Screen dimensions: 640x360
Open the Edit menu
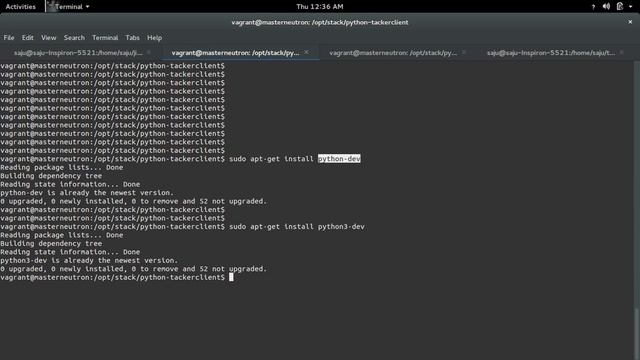(27, 38)
